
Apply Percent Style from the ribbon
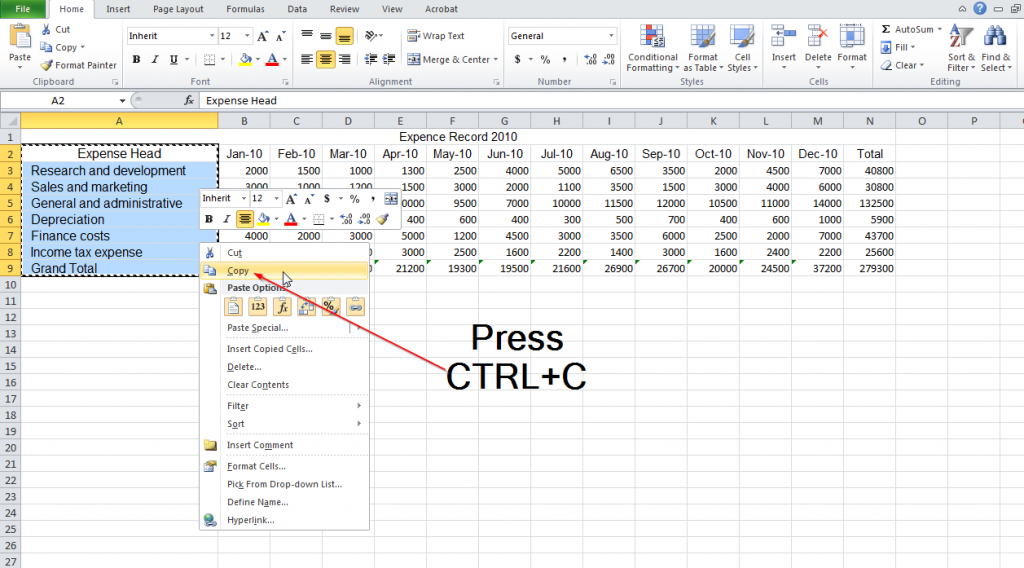click(x=545, y=59)
